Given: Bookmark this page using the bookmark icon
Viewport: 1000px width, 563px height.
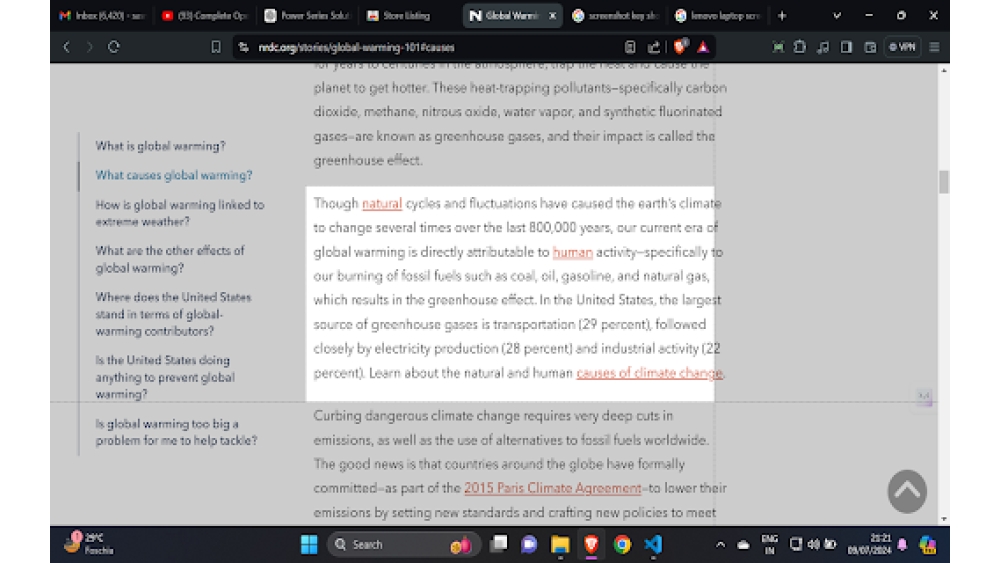Looking at the screenshot, I should coord(216,47).
